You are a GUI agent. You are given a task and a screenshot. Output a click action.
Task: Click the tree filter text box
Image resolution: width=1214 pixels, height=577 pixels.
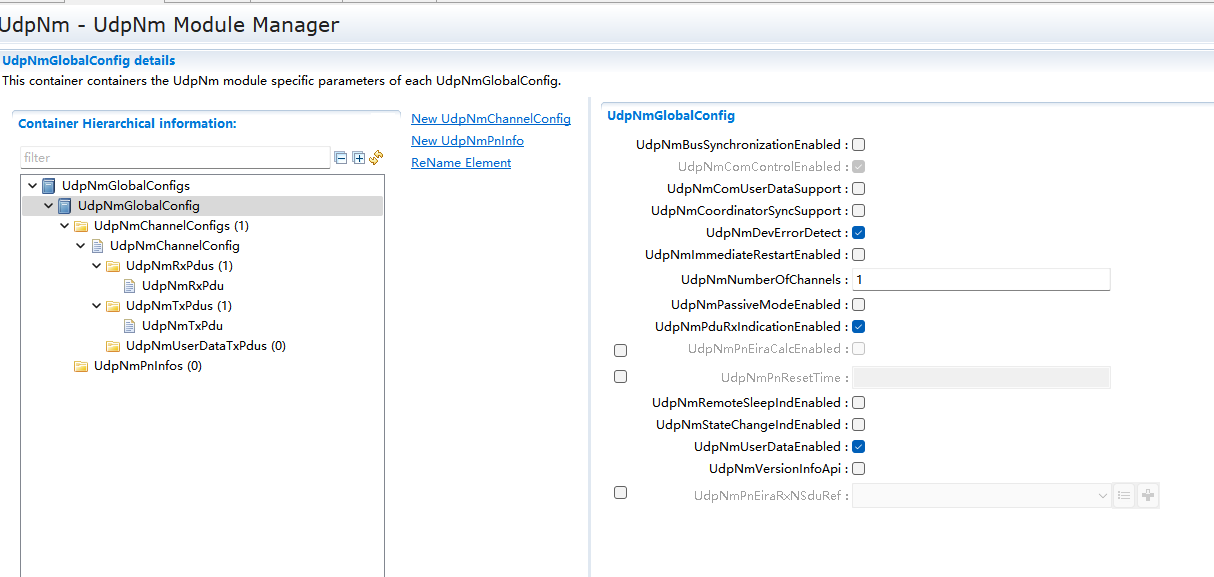tap(175, 158)
